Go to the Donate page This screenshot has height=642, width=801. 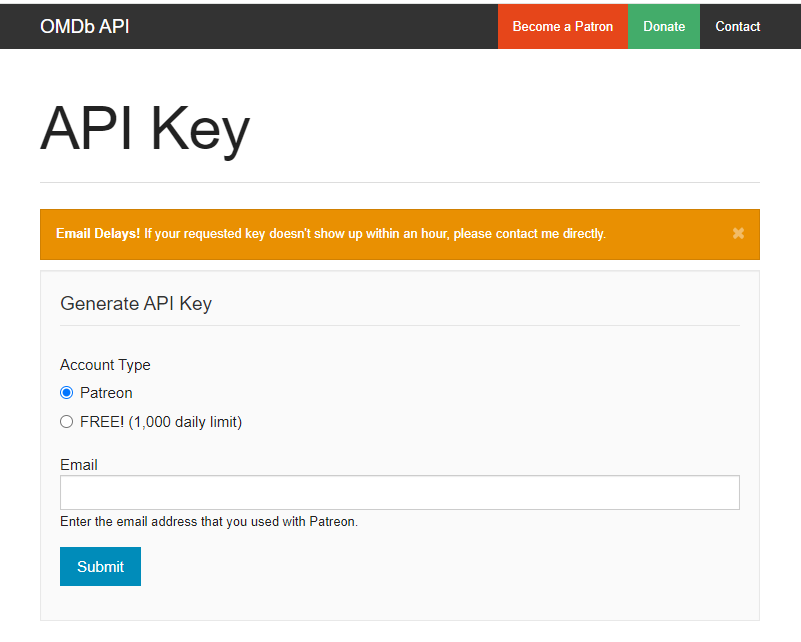pyautogui.click(x=664, y=27)
